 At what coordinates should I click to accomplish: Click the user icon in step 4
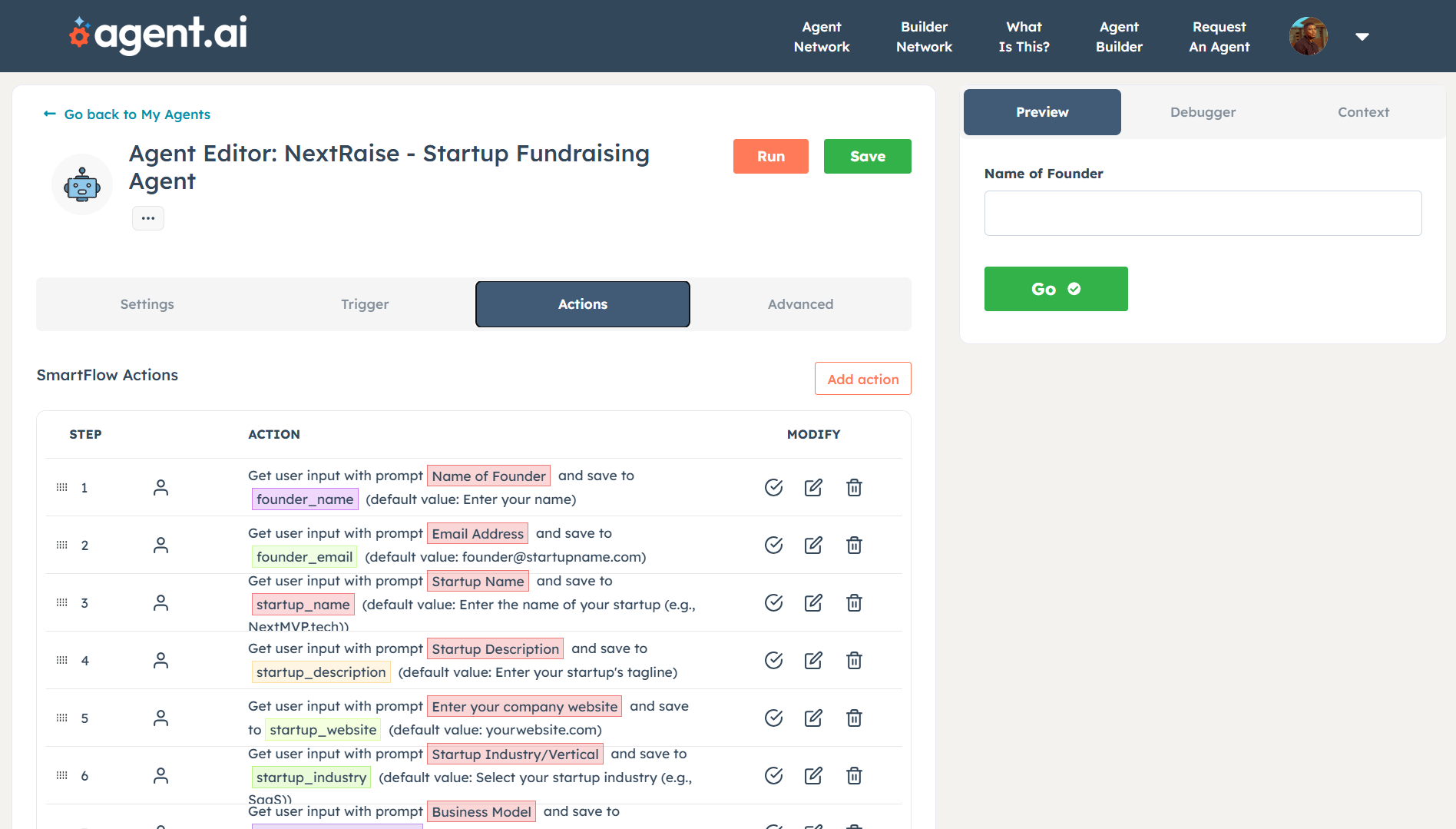point(160,661)
